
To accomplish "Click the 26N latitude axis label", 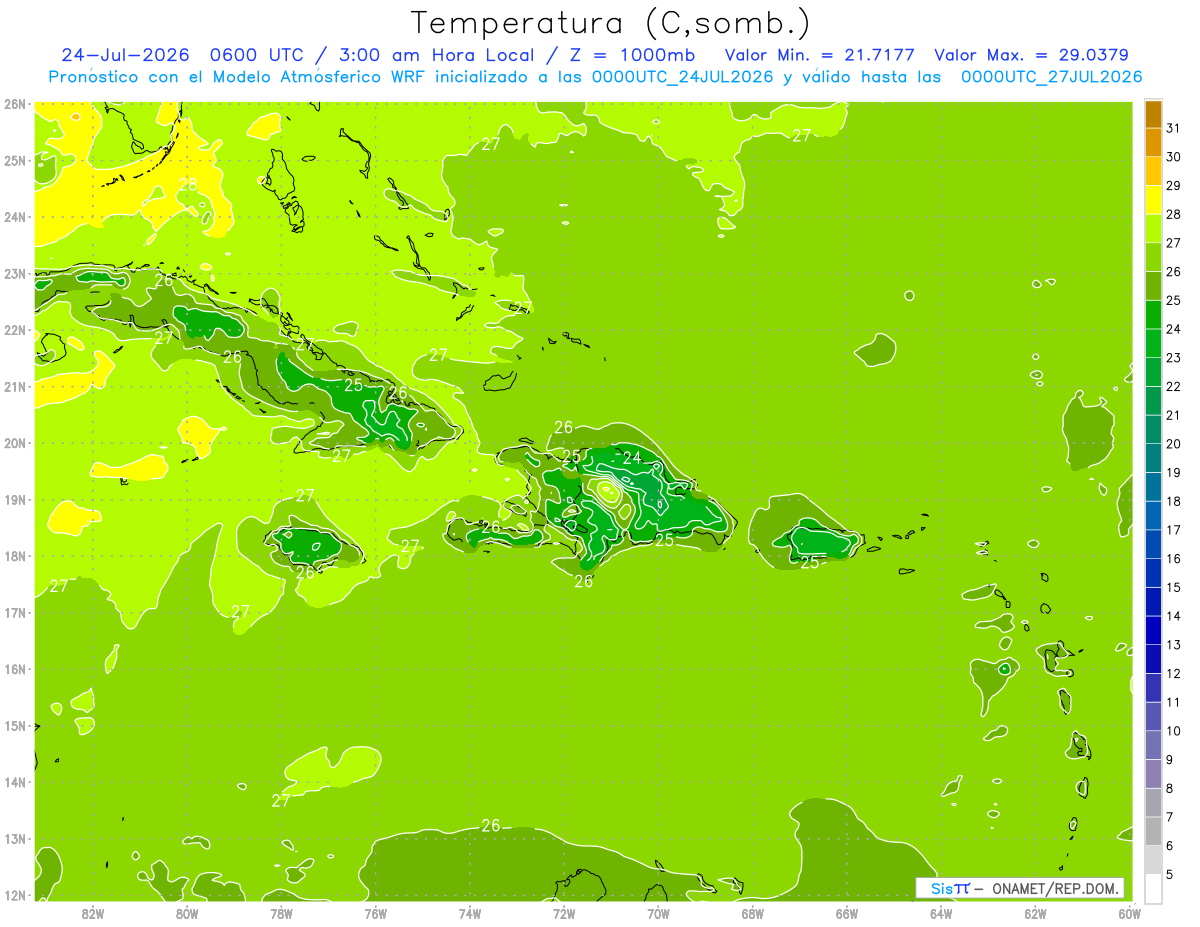I will (15, 104).
